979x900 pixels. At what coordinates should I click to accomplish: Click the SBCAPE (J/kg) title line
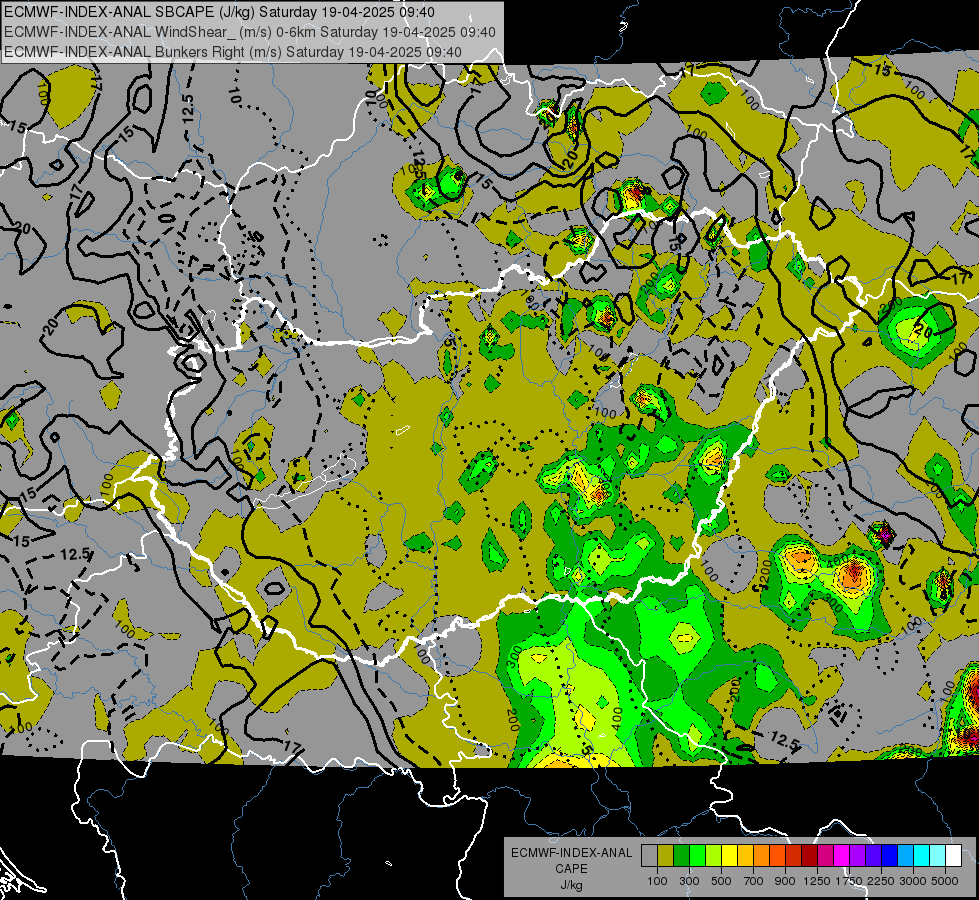219,12
